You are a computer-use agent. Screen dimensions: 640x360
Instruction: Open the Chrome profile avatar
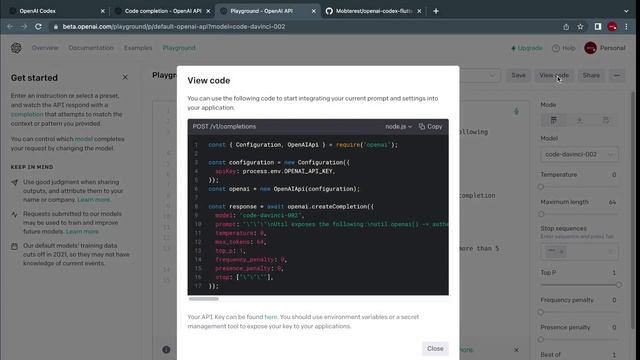click(612, 27)
